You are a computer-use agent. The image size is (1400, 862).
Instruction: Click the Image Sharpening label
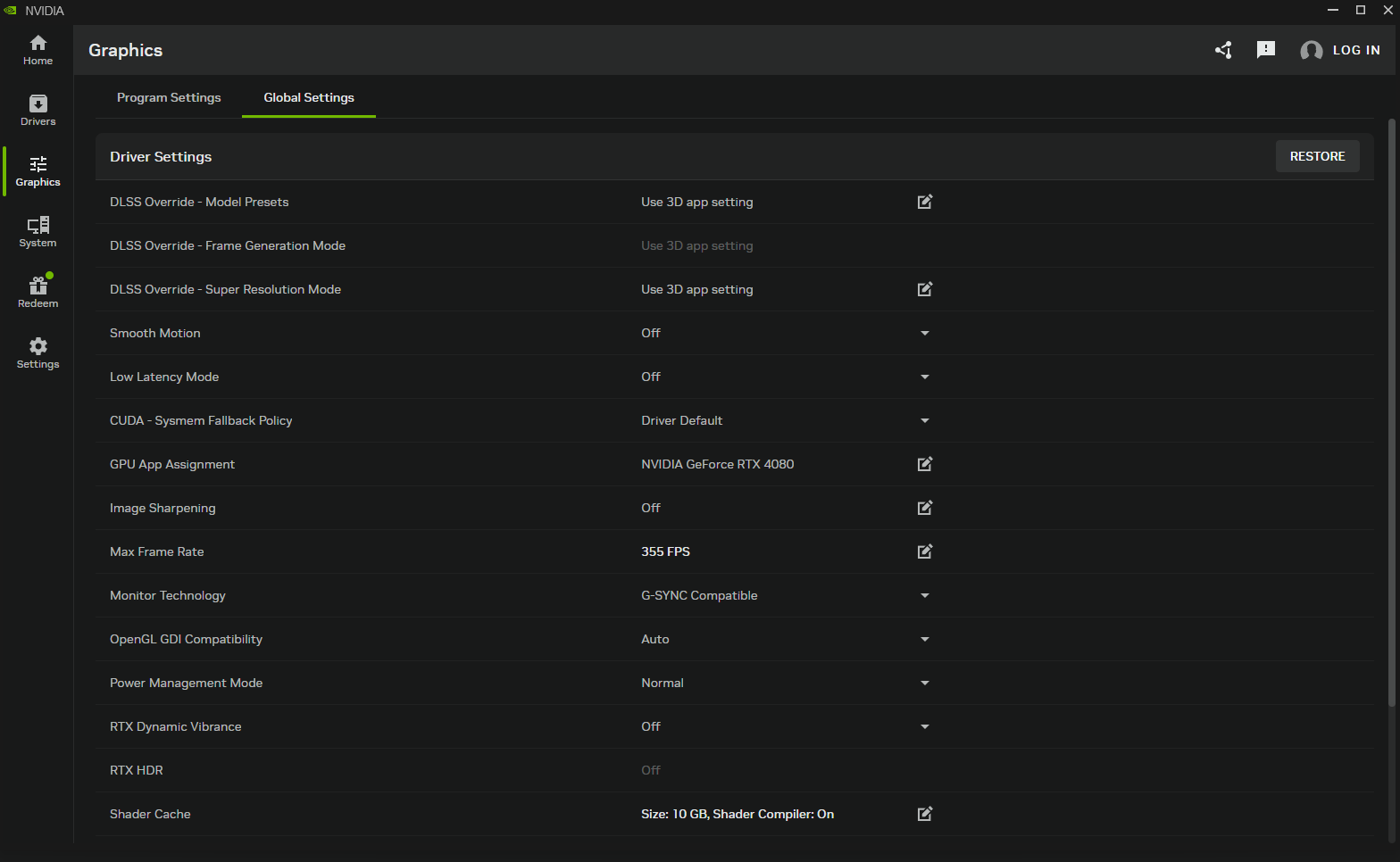click(x=162, y=508)
